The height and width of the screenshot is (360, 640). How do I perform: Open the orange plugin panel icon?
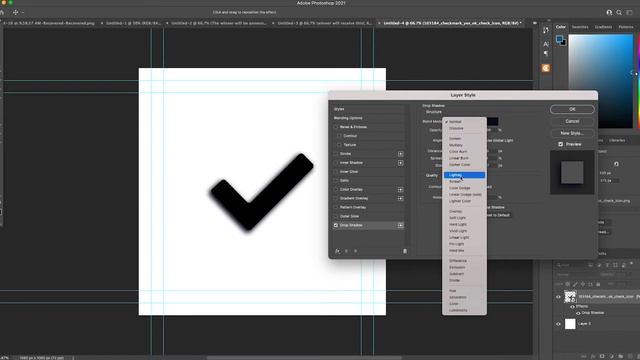(546, 68)
